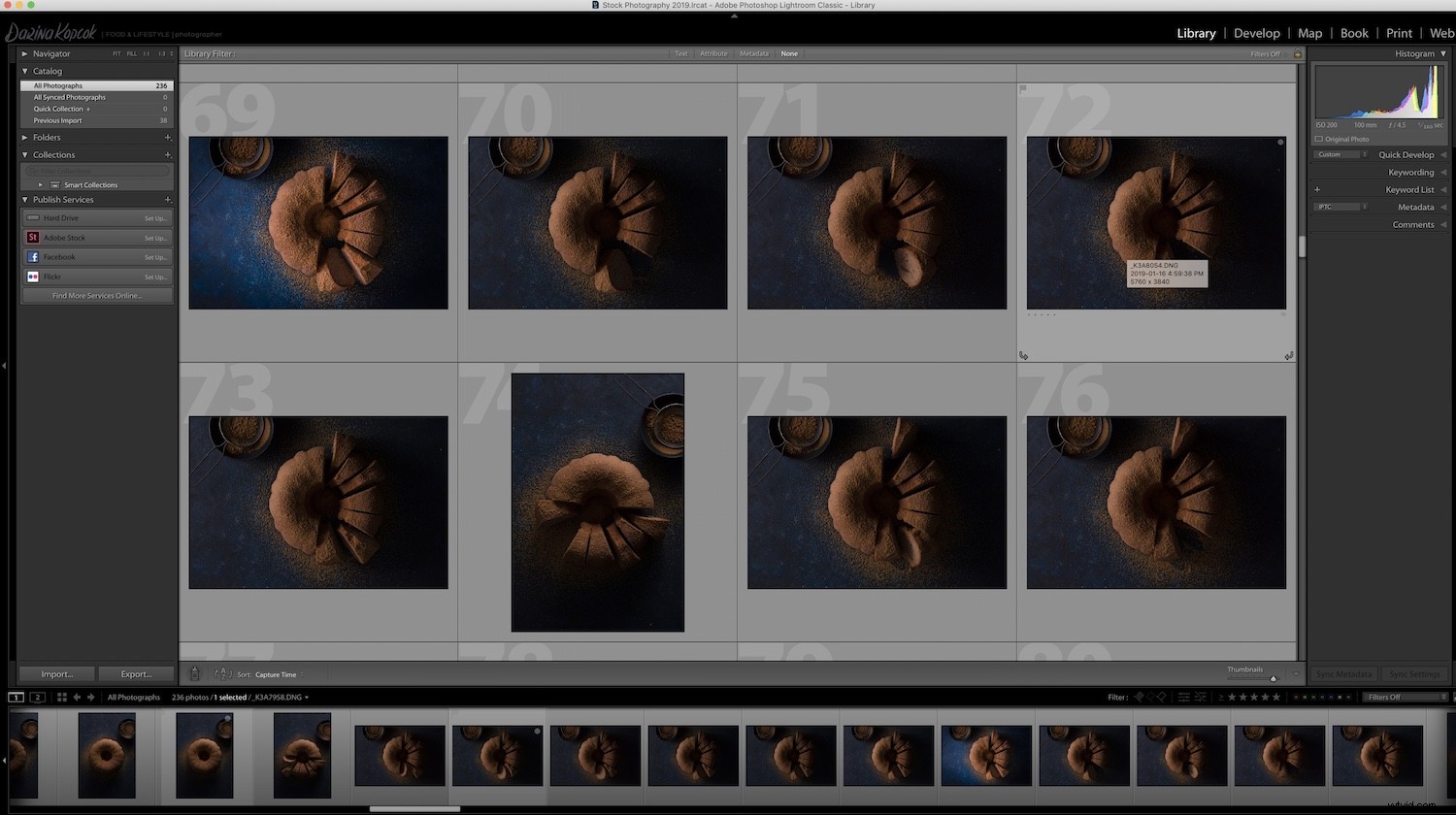Select All Photographs in the Catalog panel
This screenshot has height=815, width=1456.
[58, 85]
